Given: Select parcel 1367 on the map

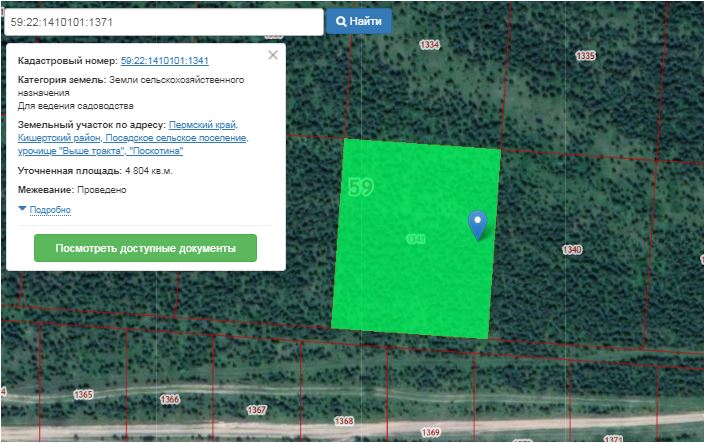Looking at the screenshot, I should 257,410.
